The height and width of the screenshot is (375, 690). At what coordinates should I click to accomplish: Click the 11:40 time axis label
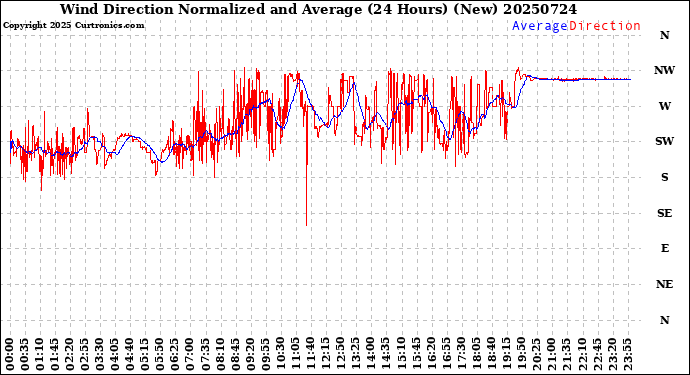coord(311,354)
